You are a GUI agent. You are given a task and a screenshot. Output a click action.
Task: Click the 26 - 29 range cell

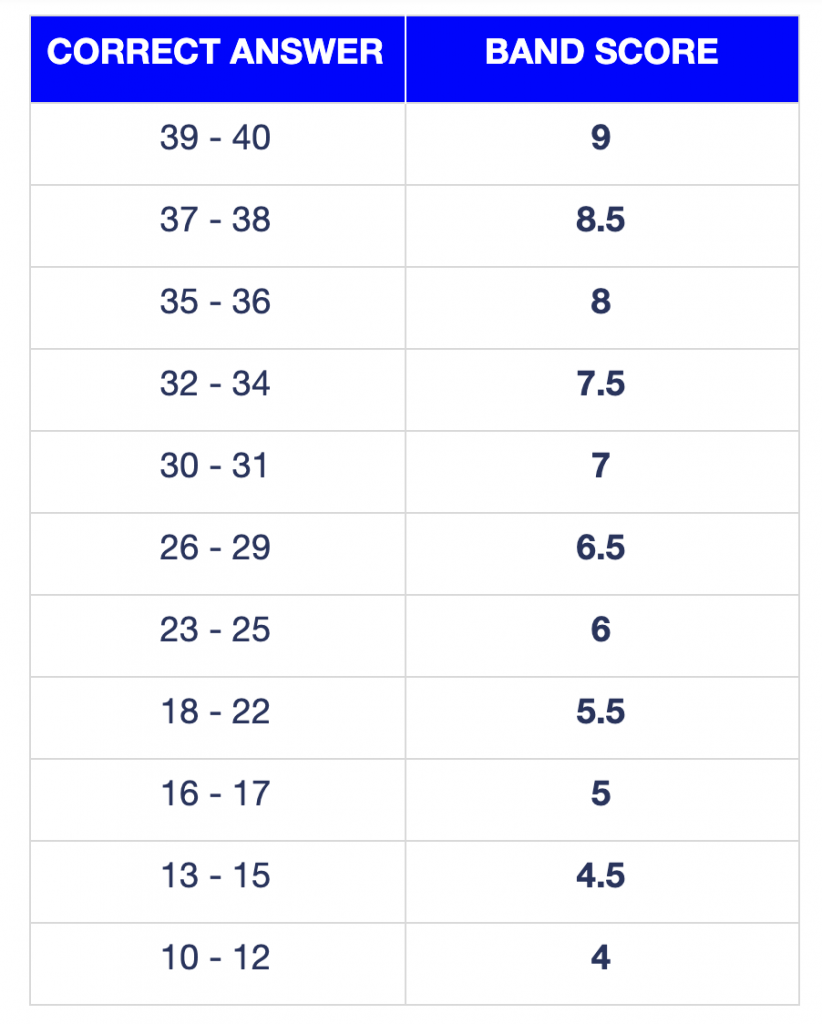pyautogui.click(x=217, y=554)
